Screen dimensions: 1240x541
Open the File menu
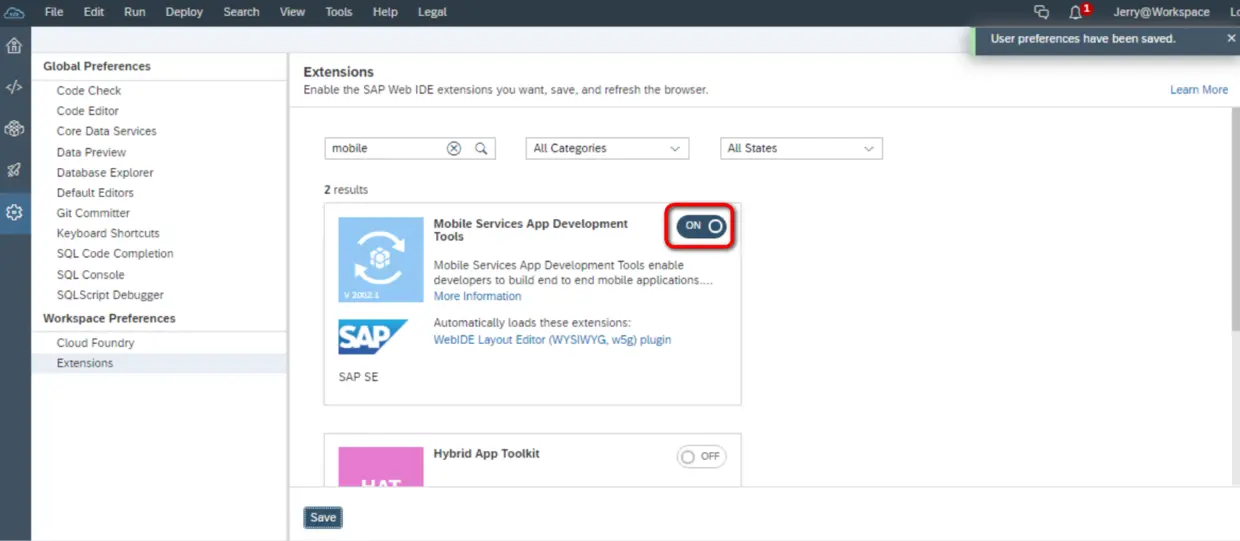point(54,12)
